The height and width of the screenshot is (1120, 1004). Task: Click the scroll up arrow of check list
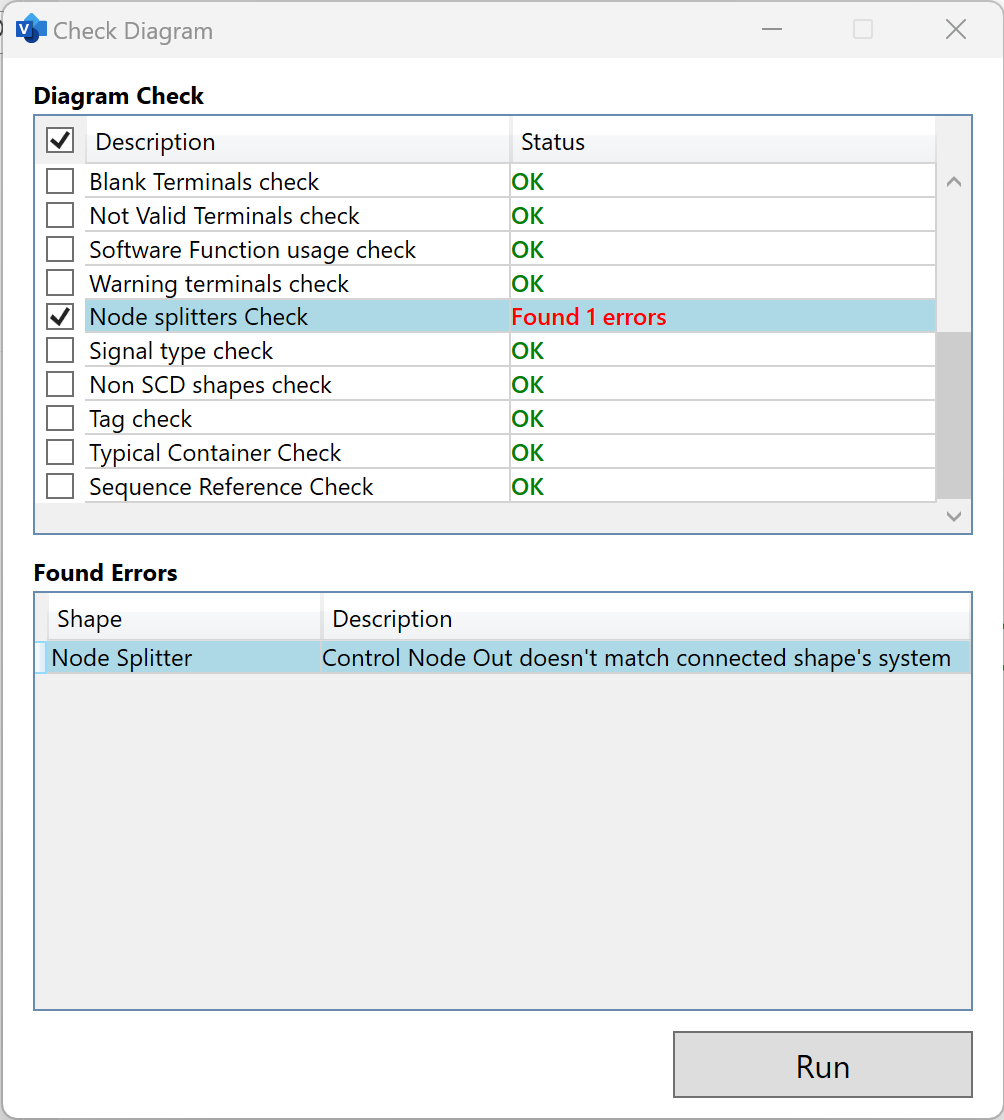953,182
